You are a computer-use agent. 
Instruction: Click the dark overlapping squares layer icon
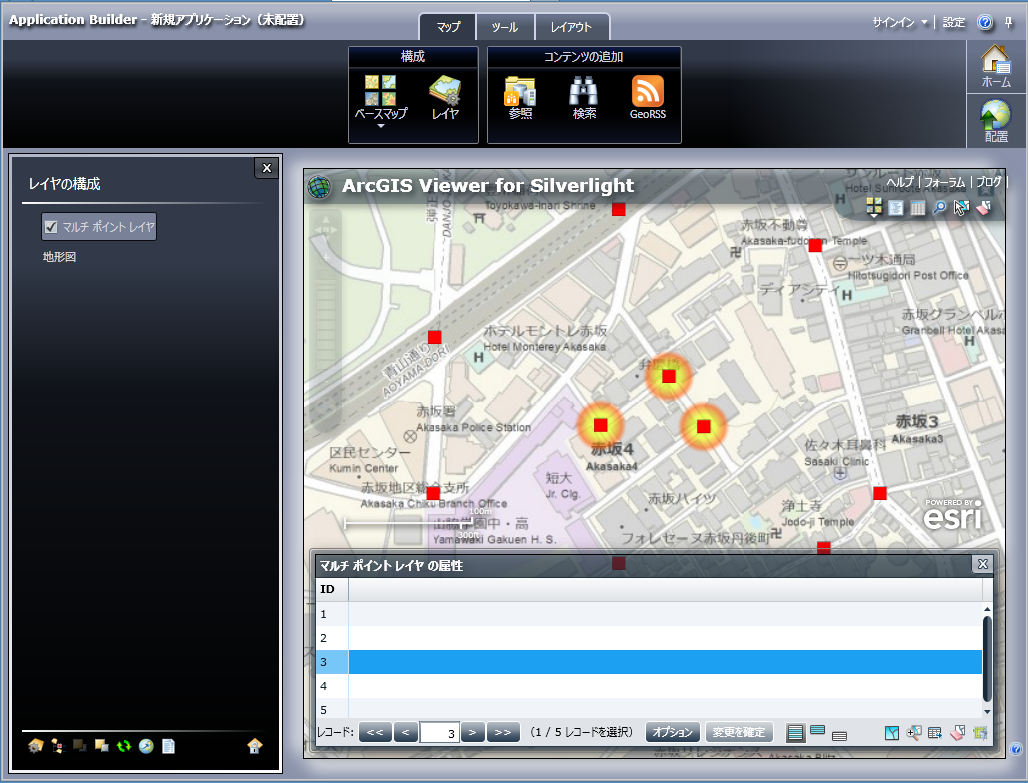pos(80,746)
